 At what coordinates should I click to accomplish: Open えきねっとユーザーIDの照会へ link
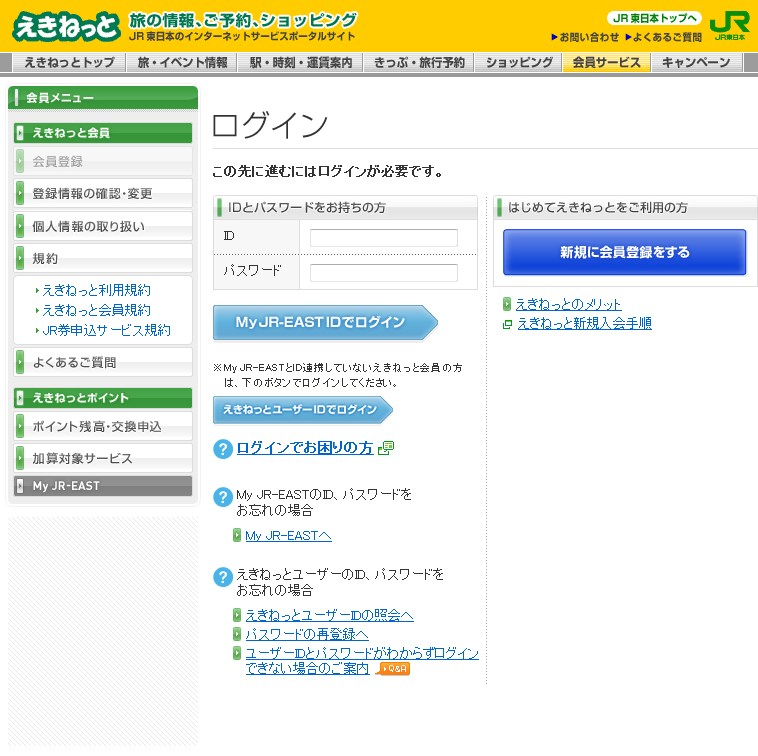(x=329, y=615)
